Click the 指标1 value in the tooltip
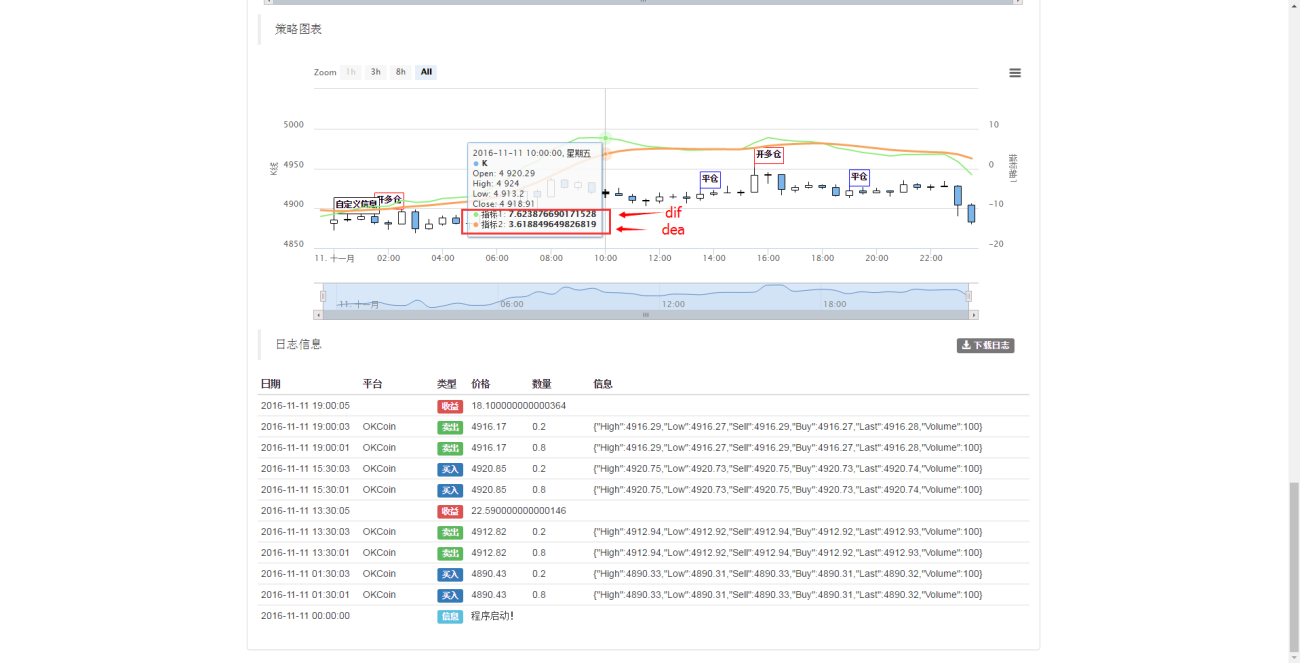The height and width of the screenshot is (663, 1300). [x=552, y=214]
